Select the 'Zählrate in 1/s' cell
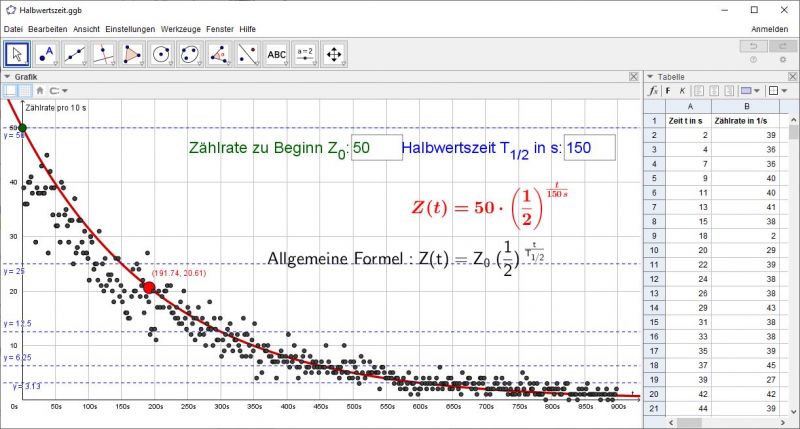This screenshot has height=429, width=800. [x=745, y=120]
